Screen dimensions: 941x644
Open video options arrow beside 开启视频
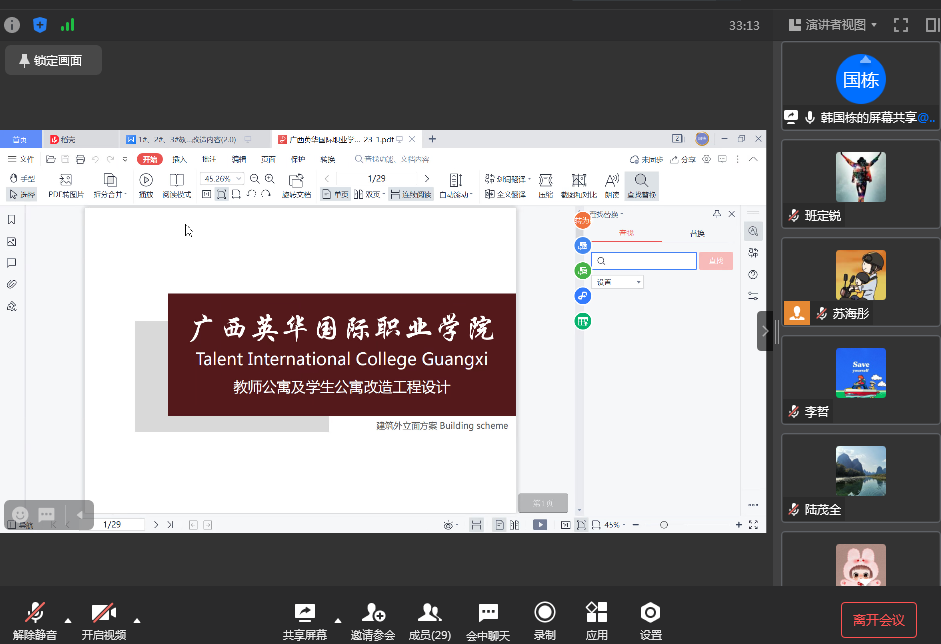(x=137, y=621)
